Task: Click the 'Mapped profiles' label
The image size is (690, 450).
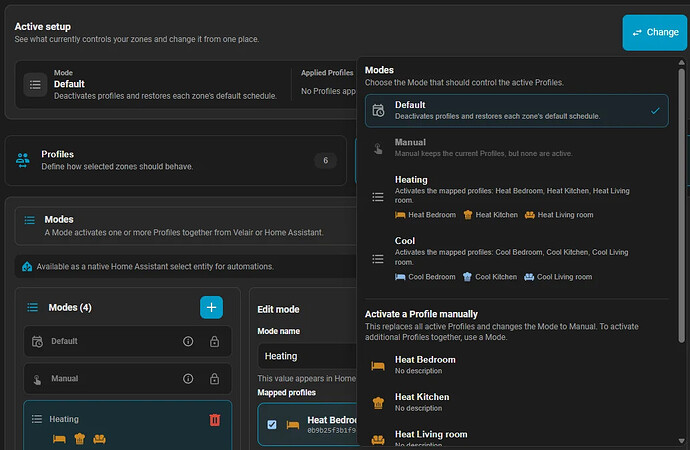Action: tap(286, 392)
